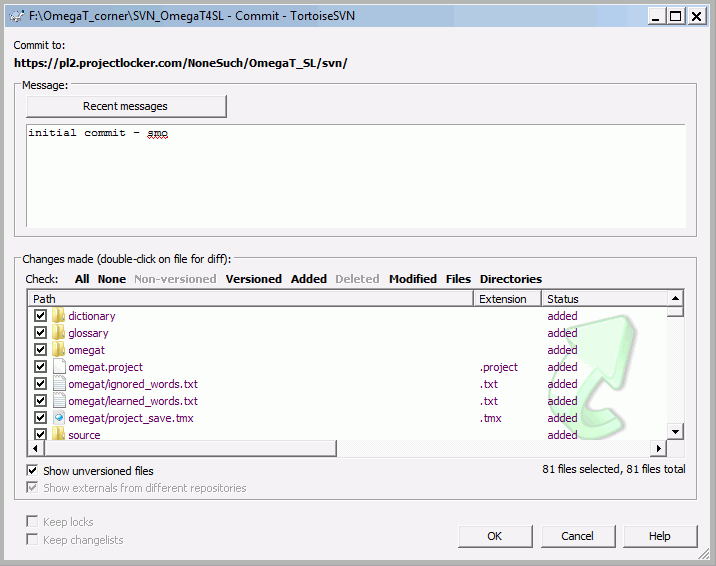Screen dimensions: 716x566
Task: Select the omegat/learned_words.txt file name
Action: [133, 401]
